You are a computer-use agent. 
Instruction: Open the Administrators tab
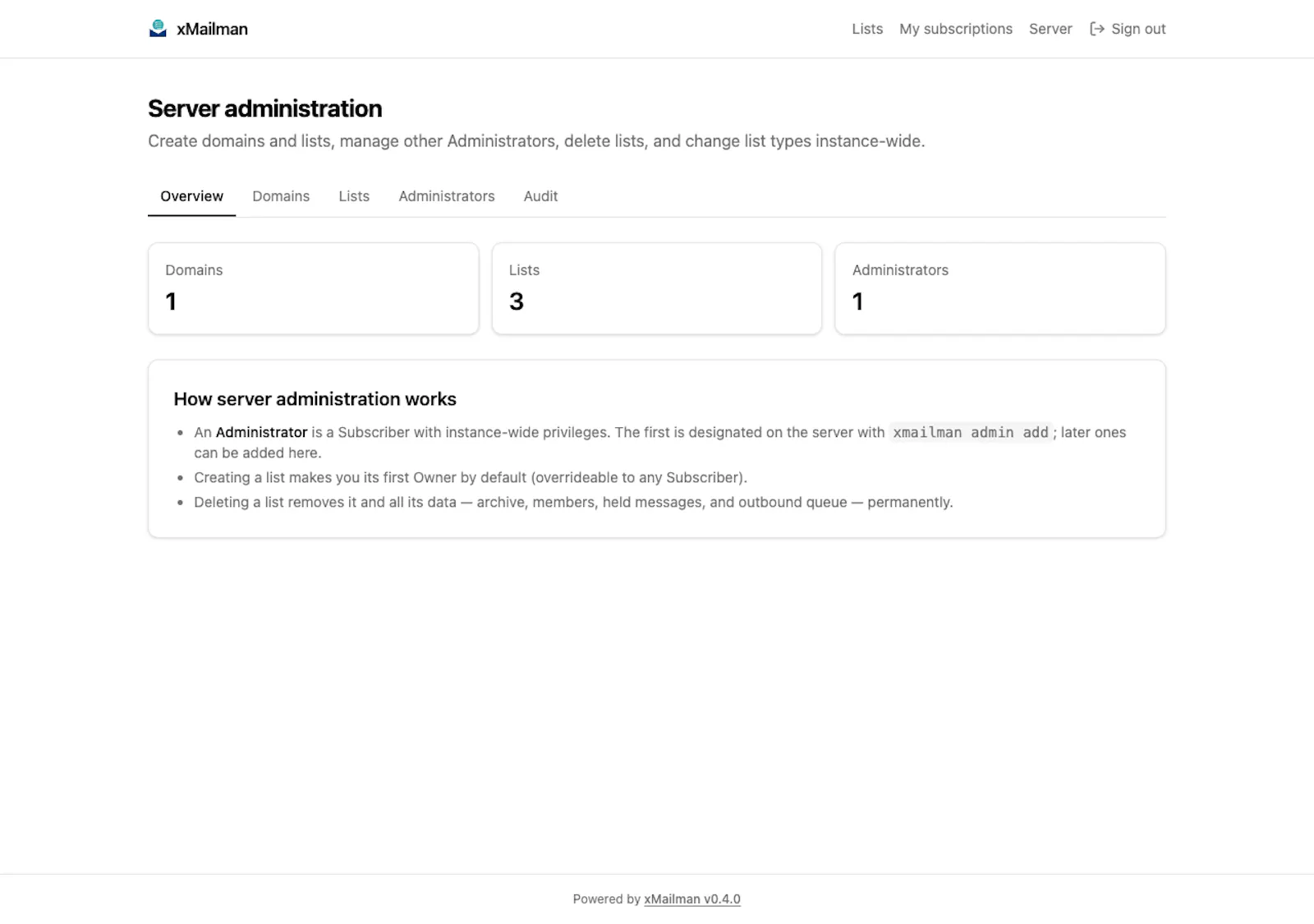coord(447,196)
